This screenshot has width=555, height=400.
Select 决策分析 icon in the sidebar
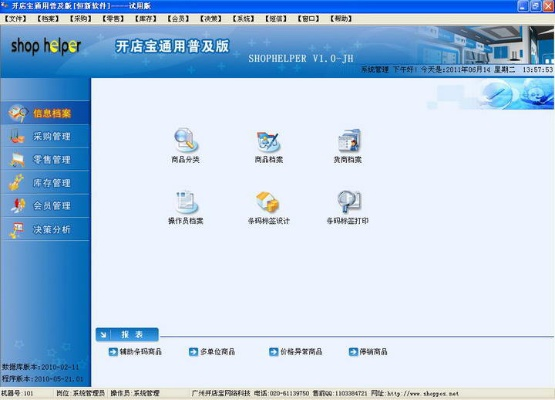pos(17,229)
